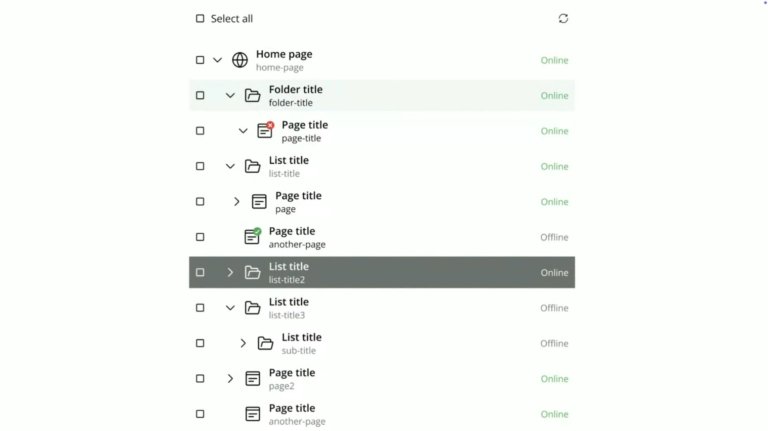Click the folder icon next to folder-title
This screenshot has height=431, width=768.
click(x=253, y=96)
